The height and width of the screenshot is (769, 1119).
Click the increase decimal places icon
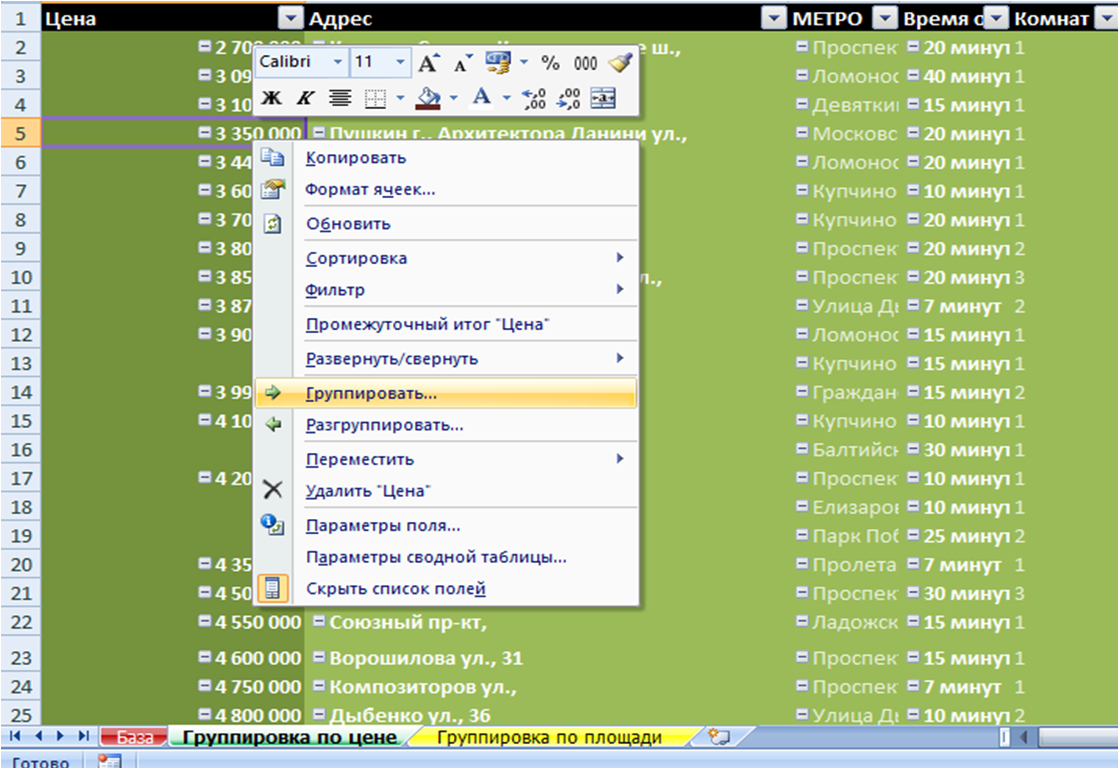tap(534, 97)
